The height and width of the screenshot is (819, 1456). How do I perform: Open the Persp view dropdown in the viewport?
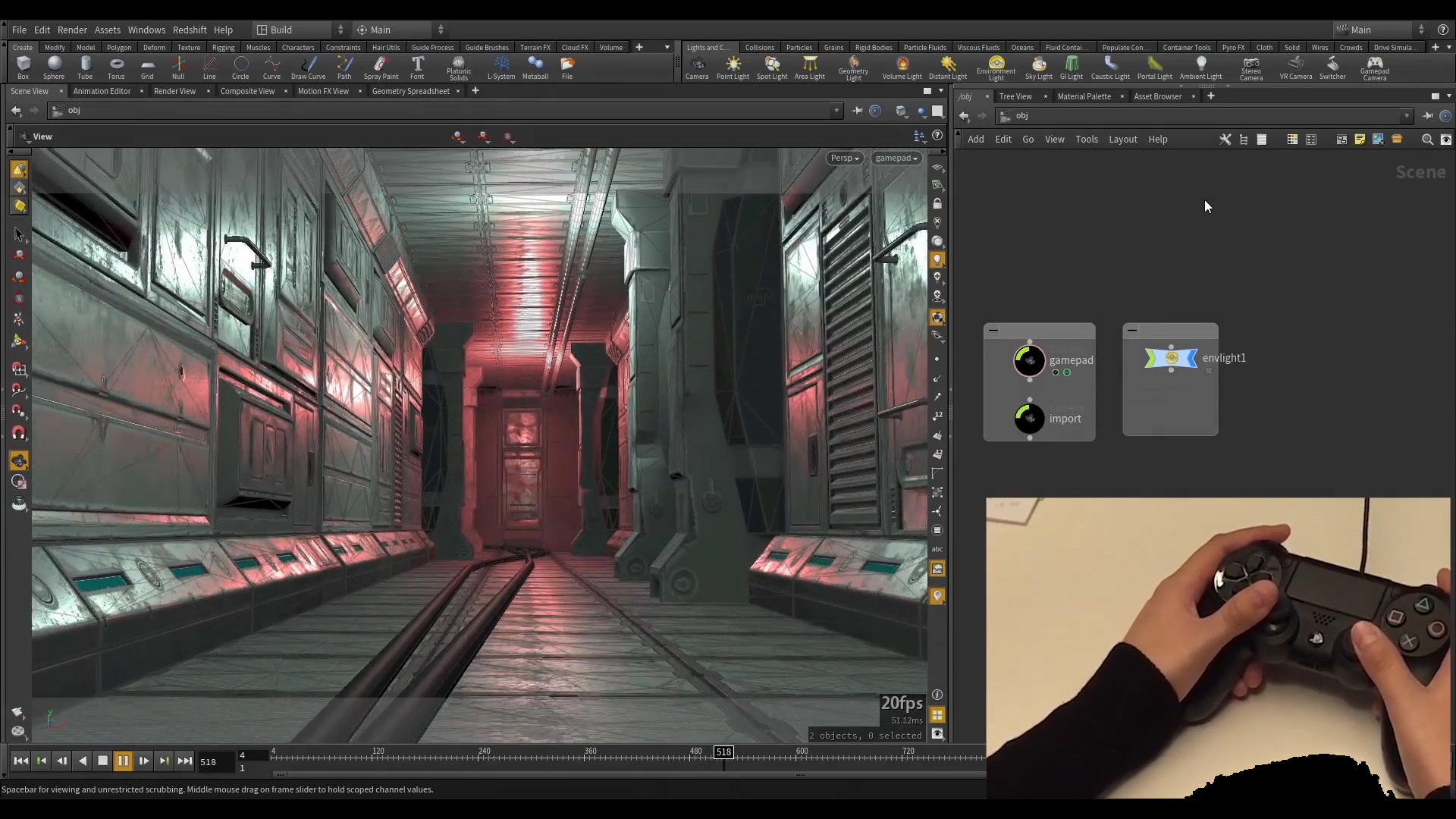tap(844, 158)
